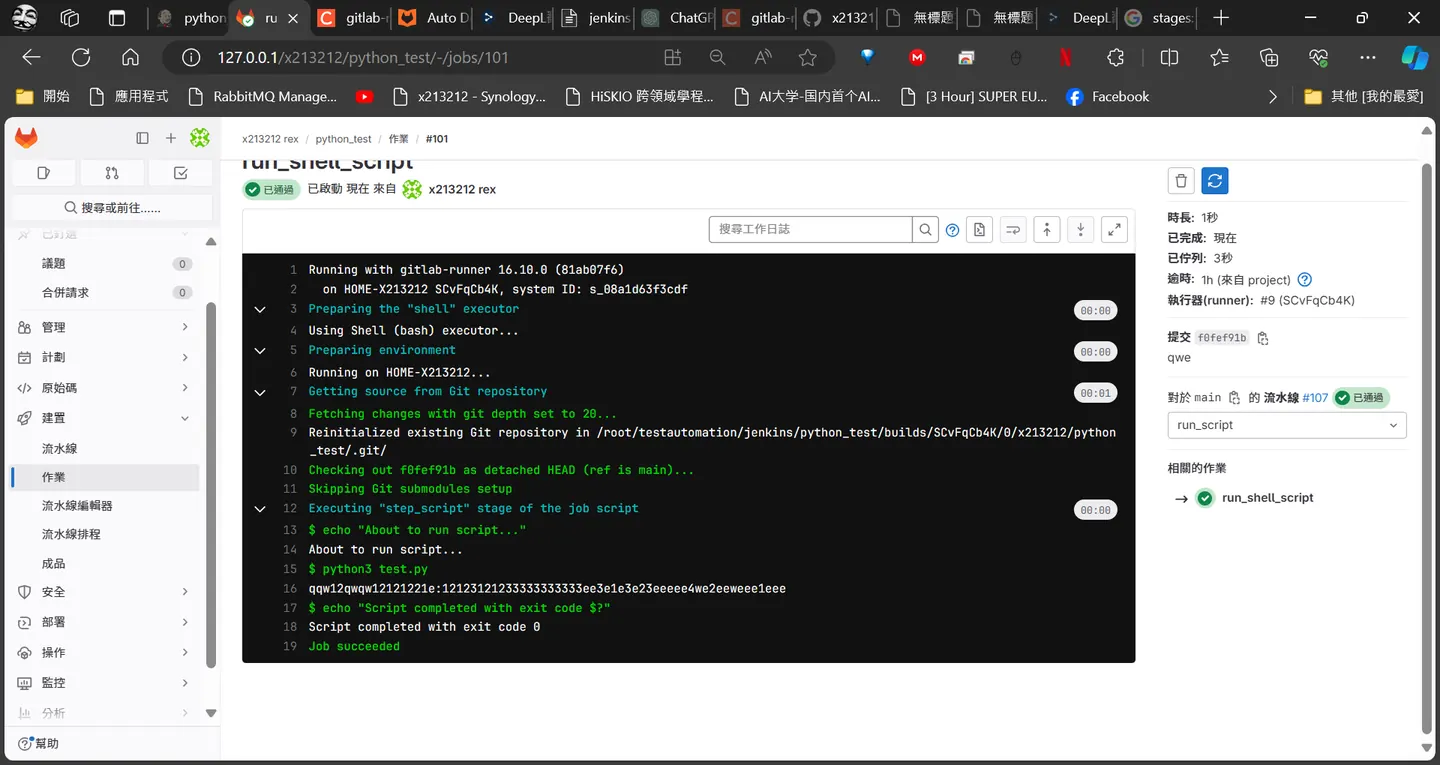The width and height of the screenshot is (1440, 765).
Task: Open log search help icon
Action: click(x=952, y=230)
